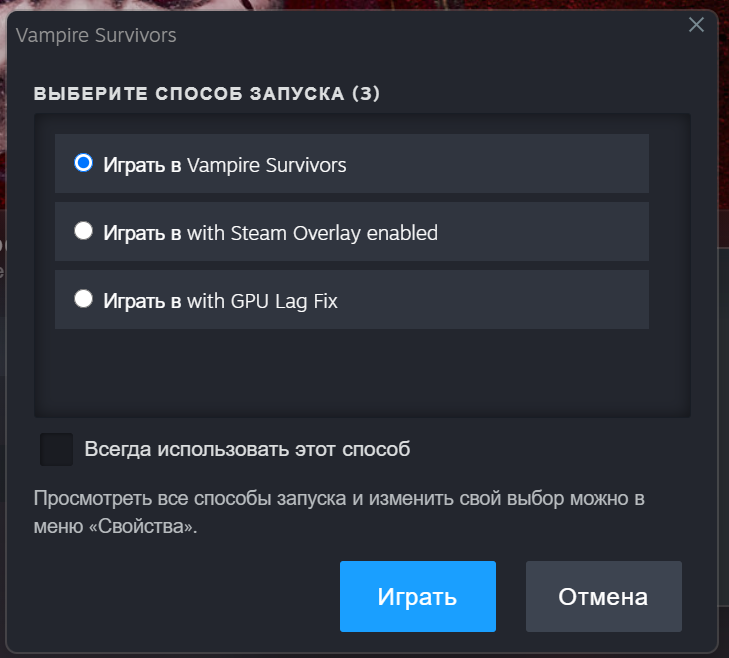Click the right end of the GPU Lag Fix option row
The height and width of the screenshot is (658, 729).
(620, 300)
